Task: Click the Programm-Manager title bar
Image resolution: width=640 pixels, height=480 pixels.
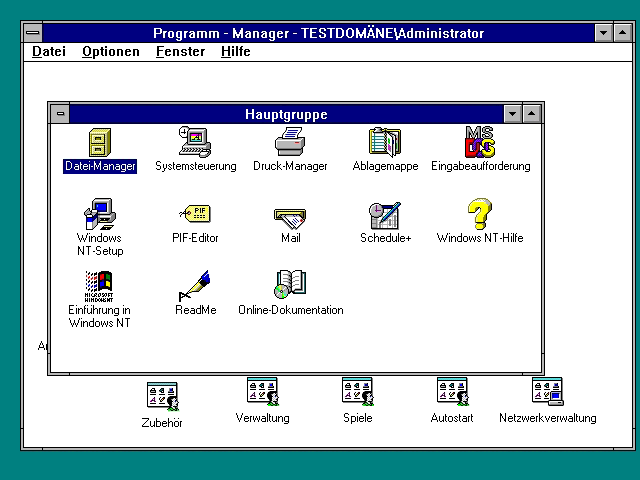Action: 318,33
